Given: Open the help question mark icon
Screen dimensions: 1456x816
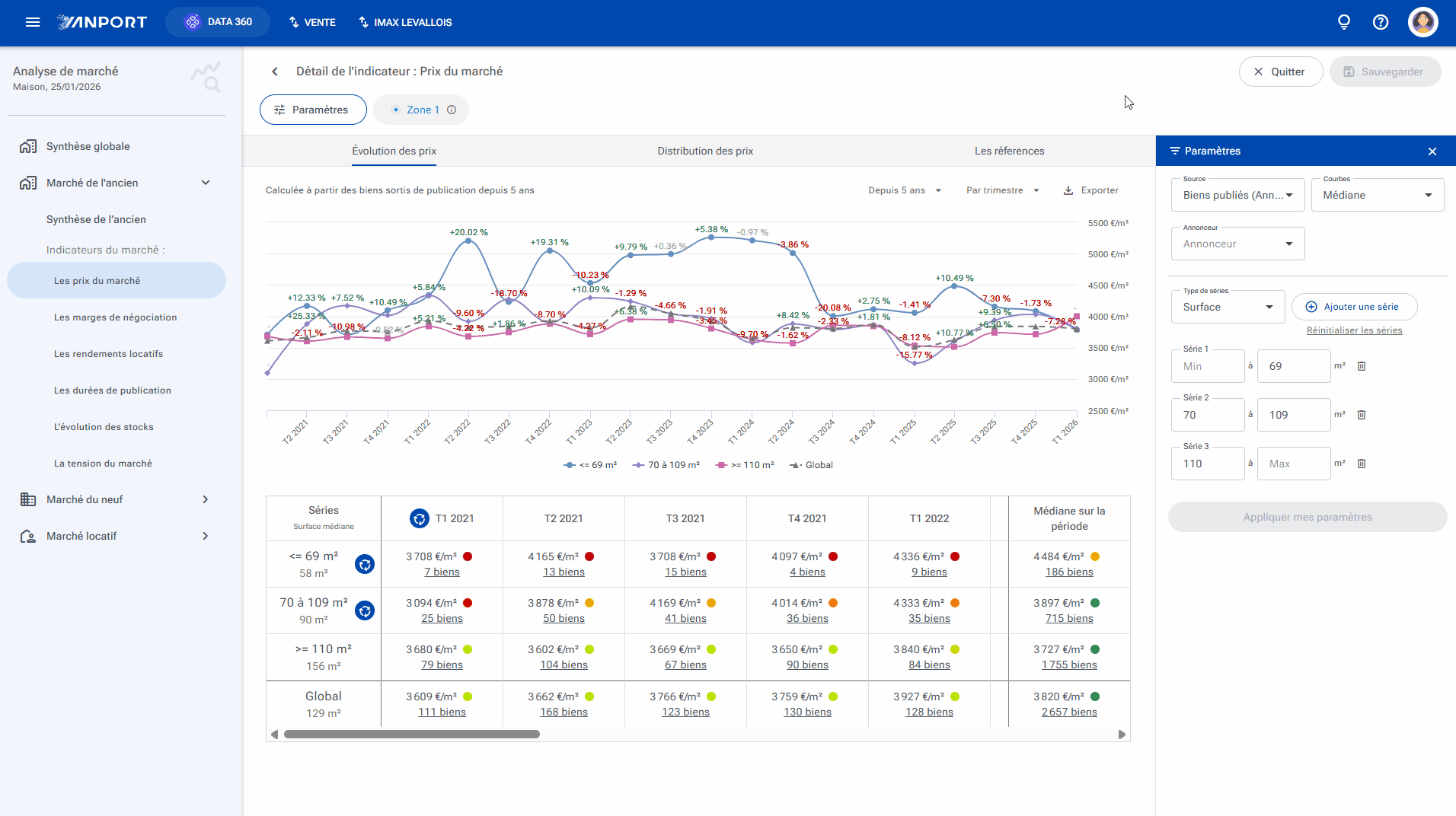Looking at the screenshot, I should pyautogui.click(x=1381, y=22).
